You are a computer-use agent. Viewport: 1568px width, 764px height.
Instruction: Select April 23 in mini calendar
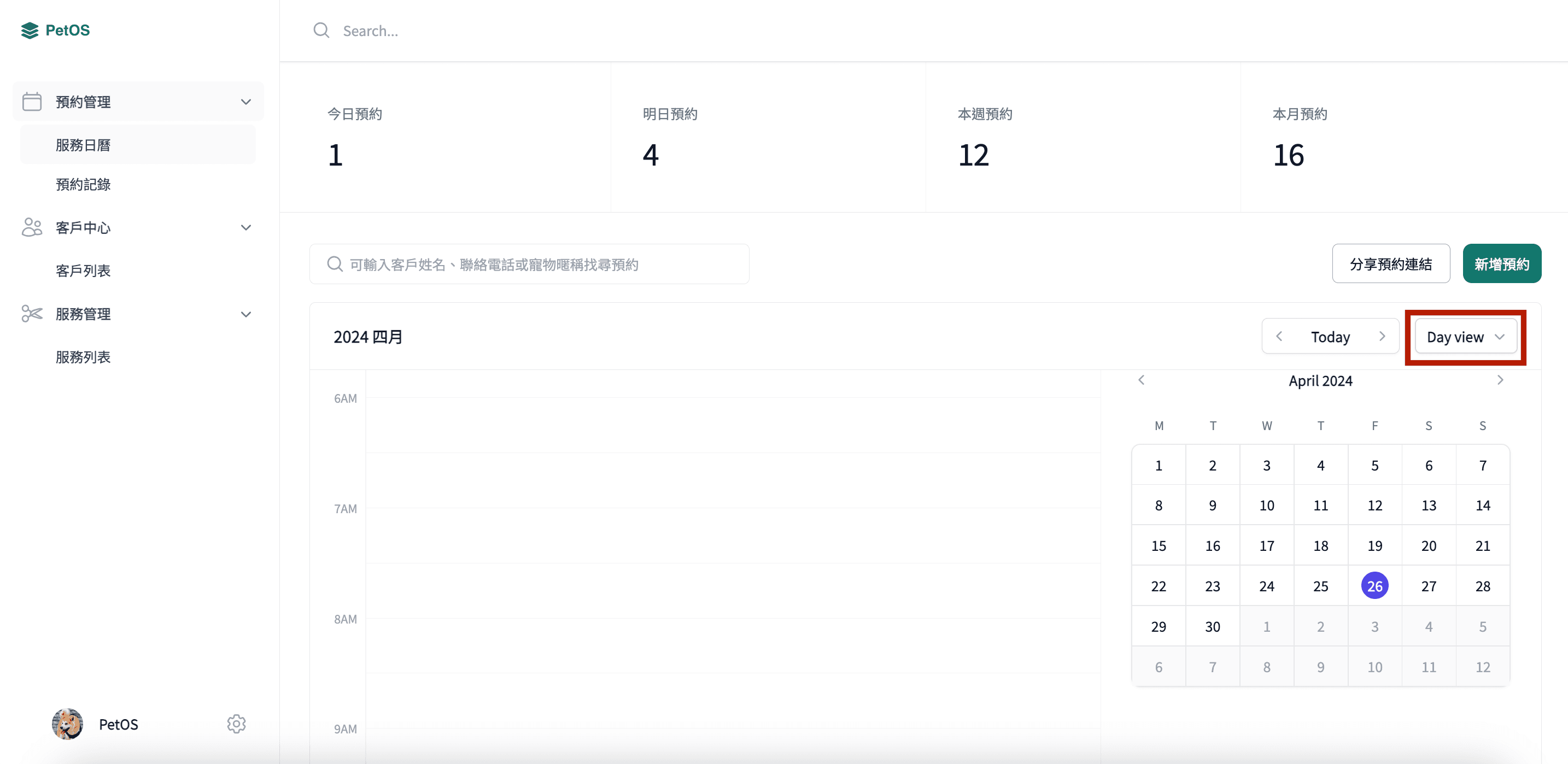click(1213, 586)
